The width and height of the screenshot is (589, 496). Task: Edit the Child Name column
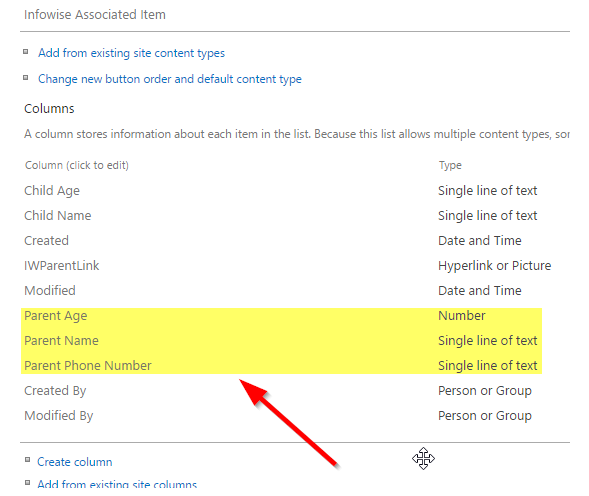click(x=57, y=215)
